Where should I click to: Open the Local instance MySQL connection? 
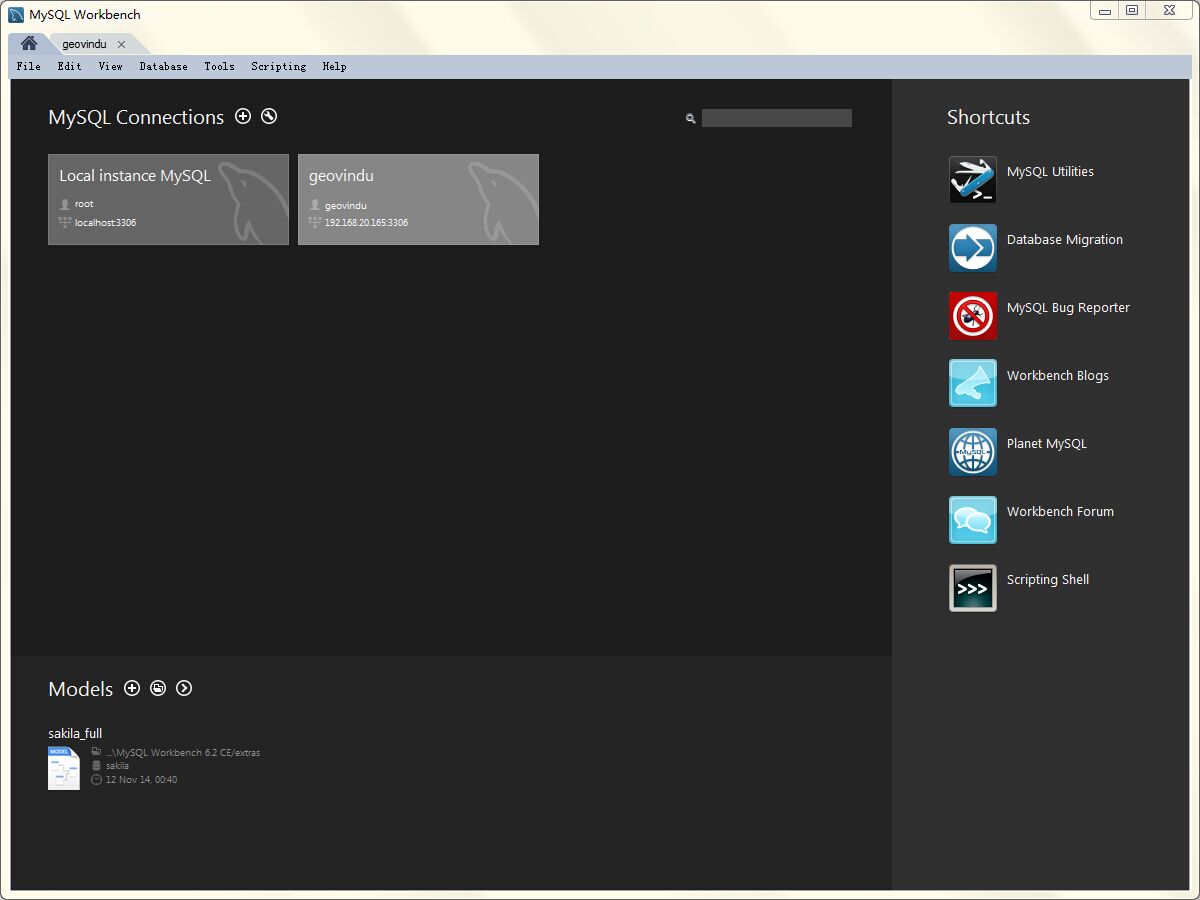point(168,199)
